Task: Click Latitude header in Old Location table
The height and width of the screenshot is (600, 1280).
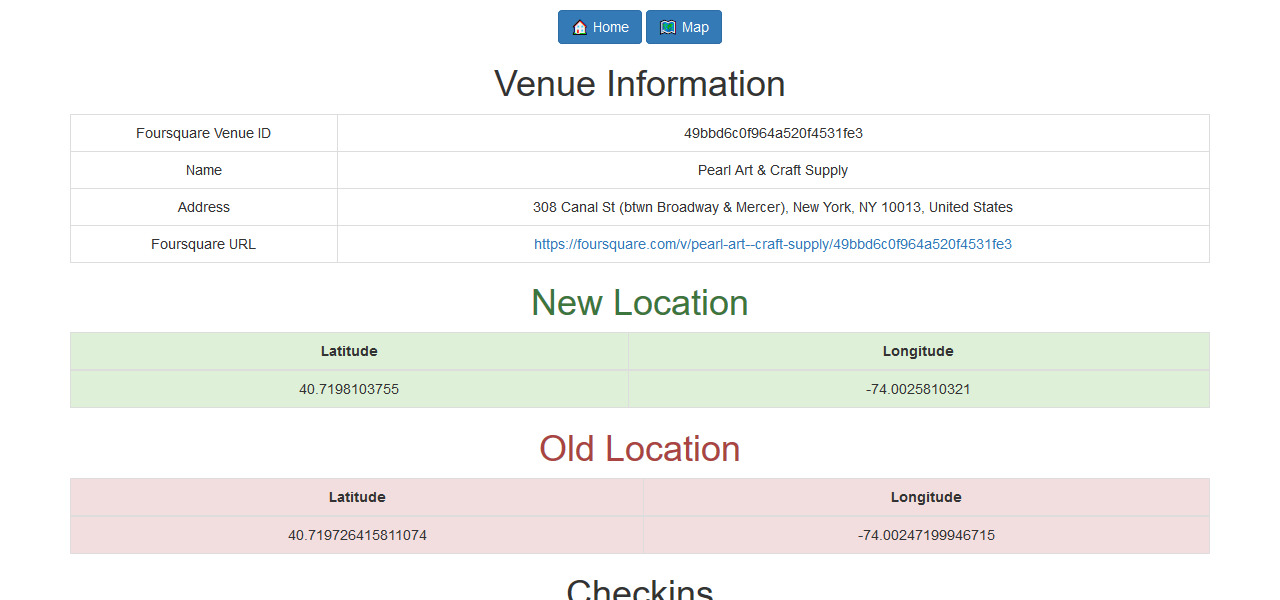Action: [357, 497]
